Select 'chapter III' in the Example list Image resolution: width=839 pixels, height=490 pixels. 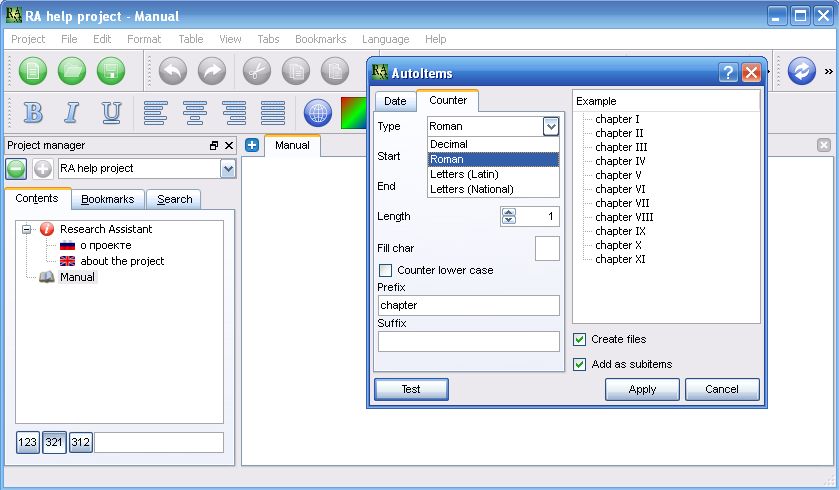tap(621, 147)
